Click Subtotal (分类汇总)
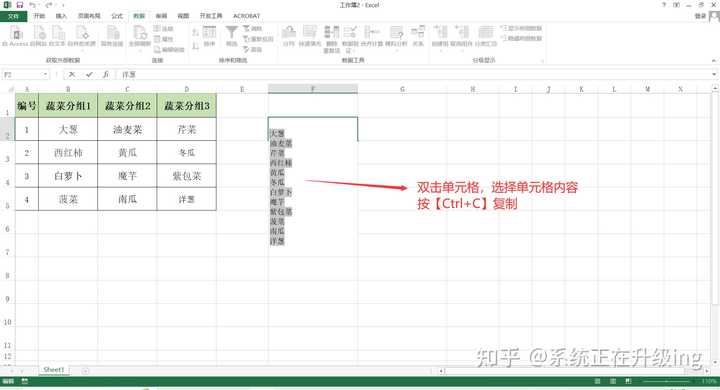720x390 pixels. (486, 36)
